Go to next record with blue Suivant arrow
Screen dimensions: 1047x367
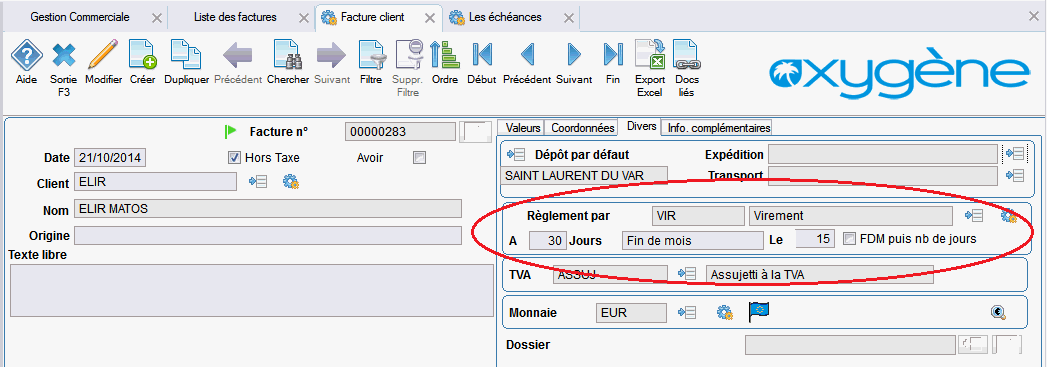574,54
